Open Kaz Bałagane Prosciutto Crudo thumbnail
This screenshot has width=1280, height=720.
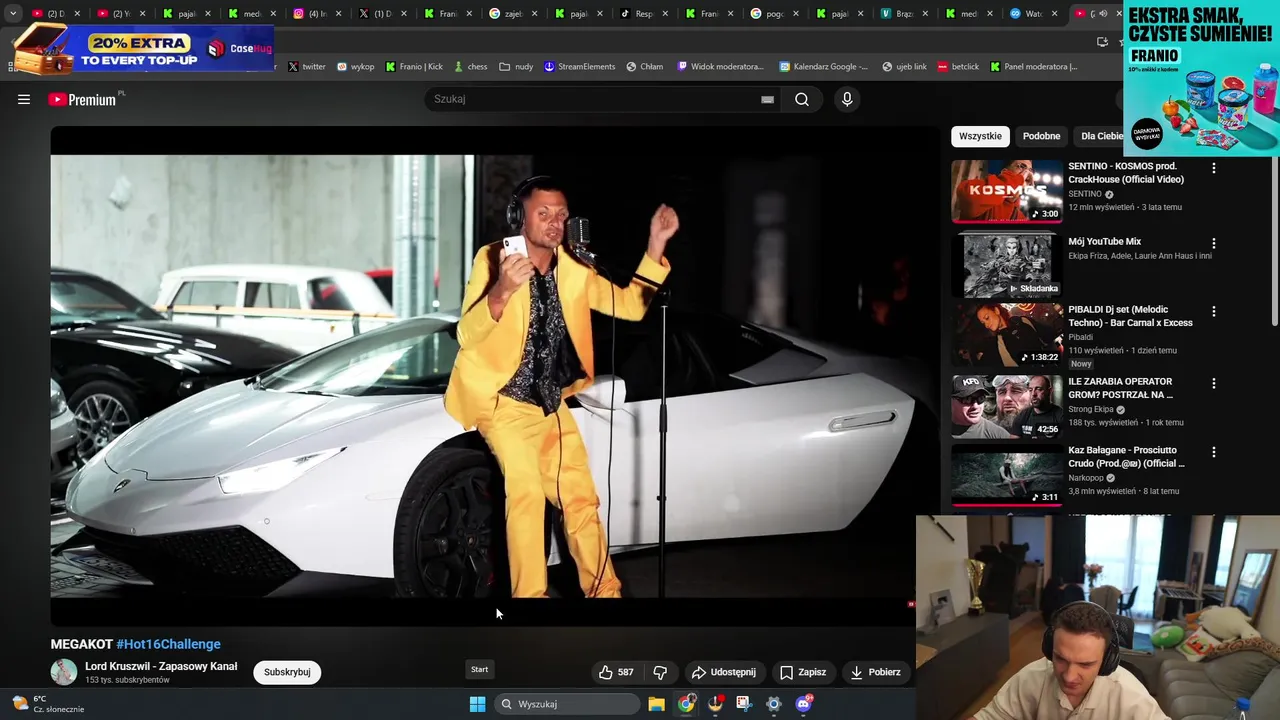(1007, 476)
